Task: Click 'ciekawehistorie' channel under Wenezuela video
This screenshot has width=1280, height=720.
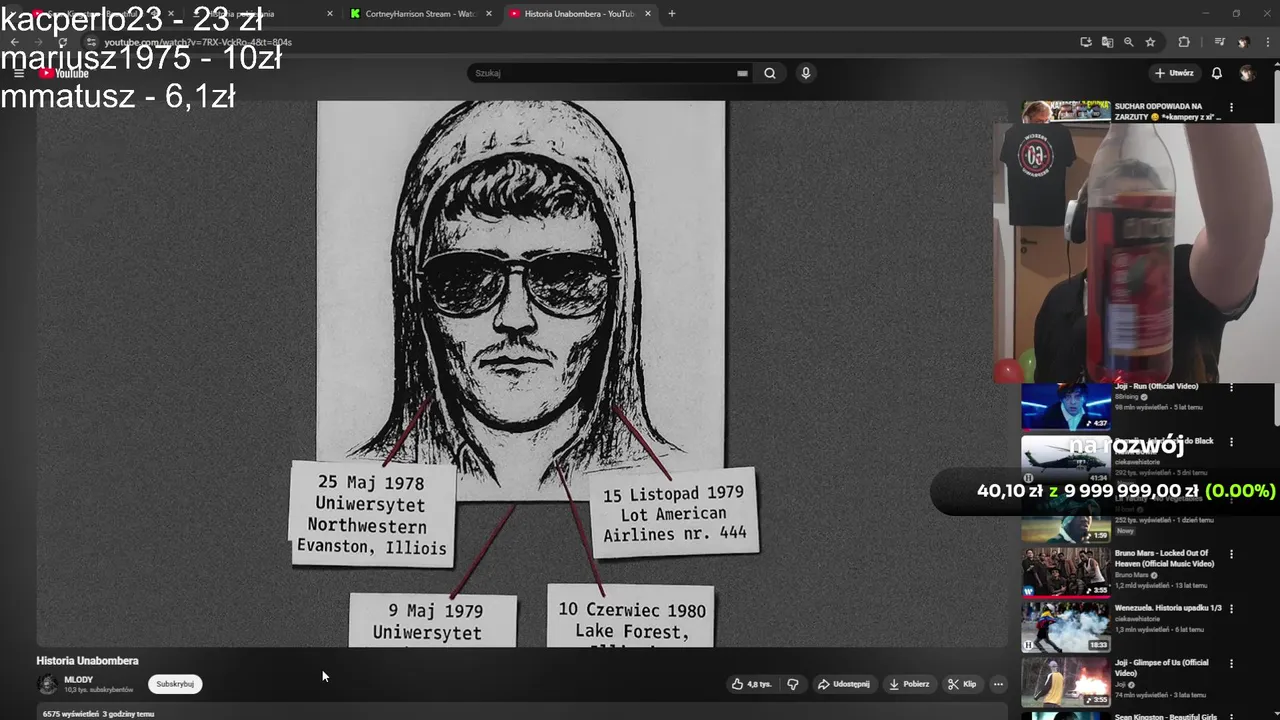Action: click(1138, 619)
